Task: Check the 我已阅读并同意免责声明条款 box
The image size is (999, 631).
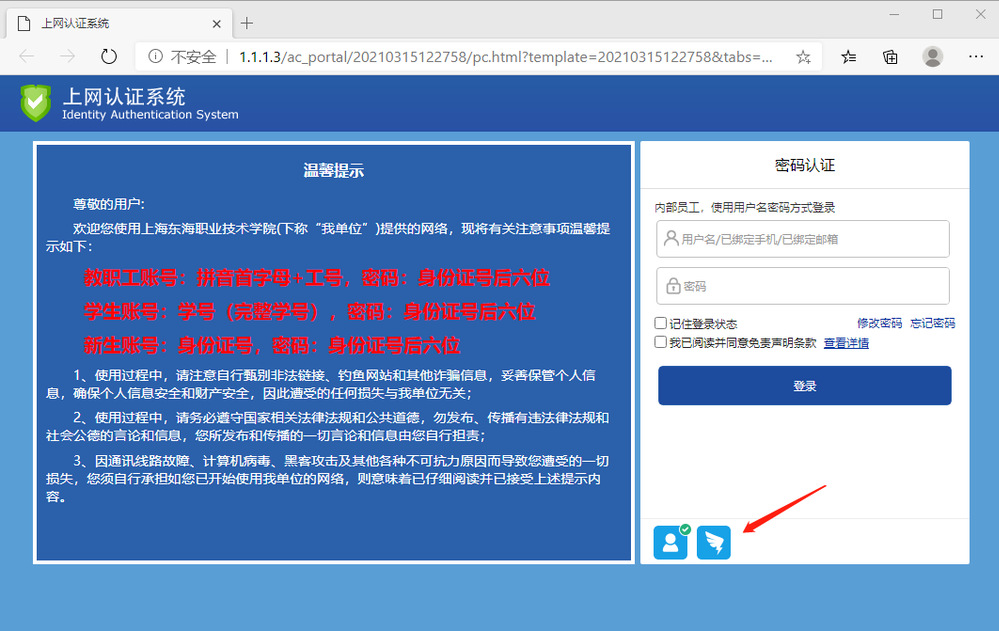Action: tap(661, 342)
